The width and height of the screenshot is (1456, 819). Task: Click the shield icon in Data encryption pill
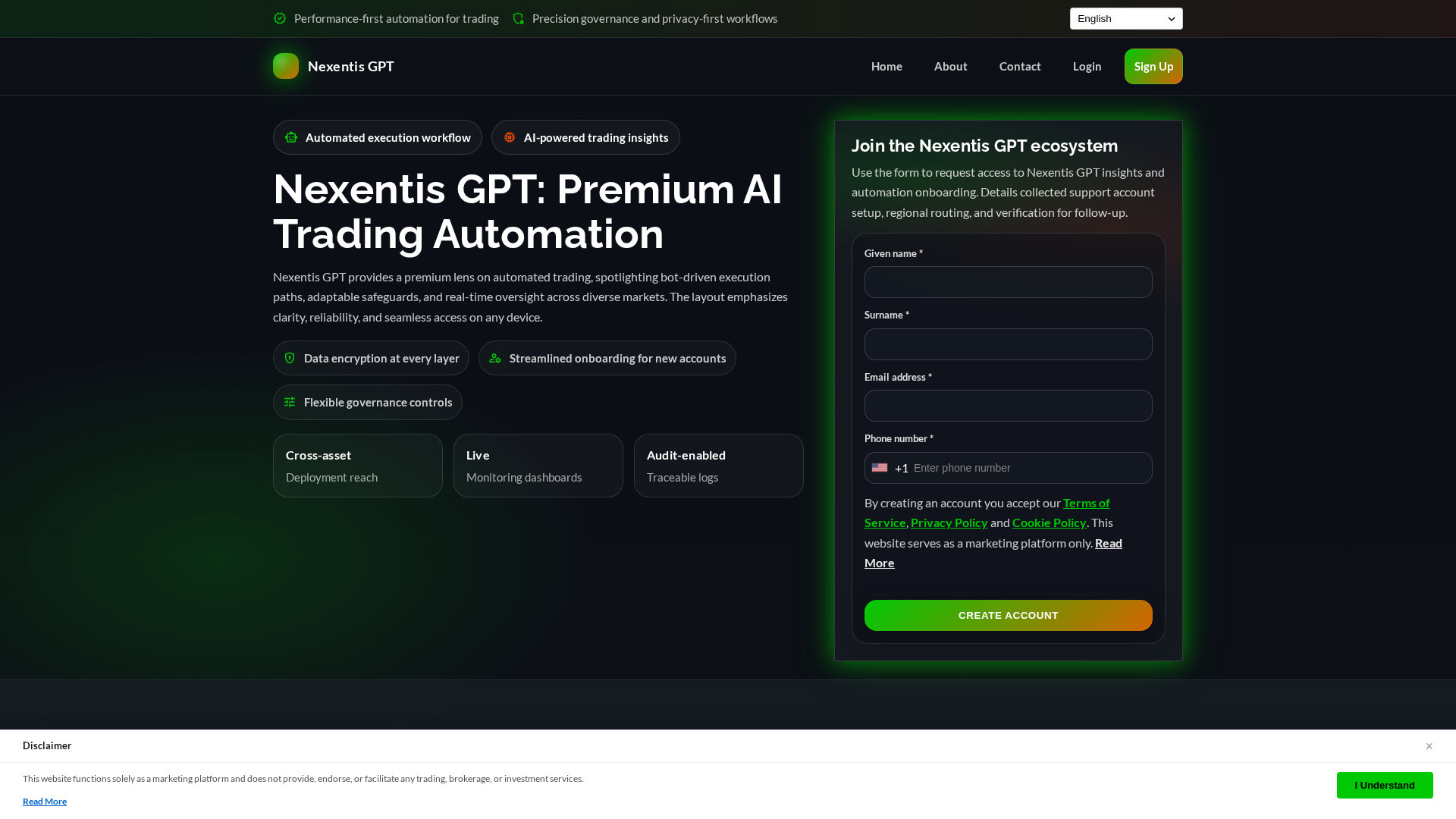[x=290, y=358]
